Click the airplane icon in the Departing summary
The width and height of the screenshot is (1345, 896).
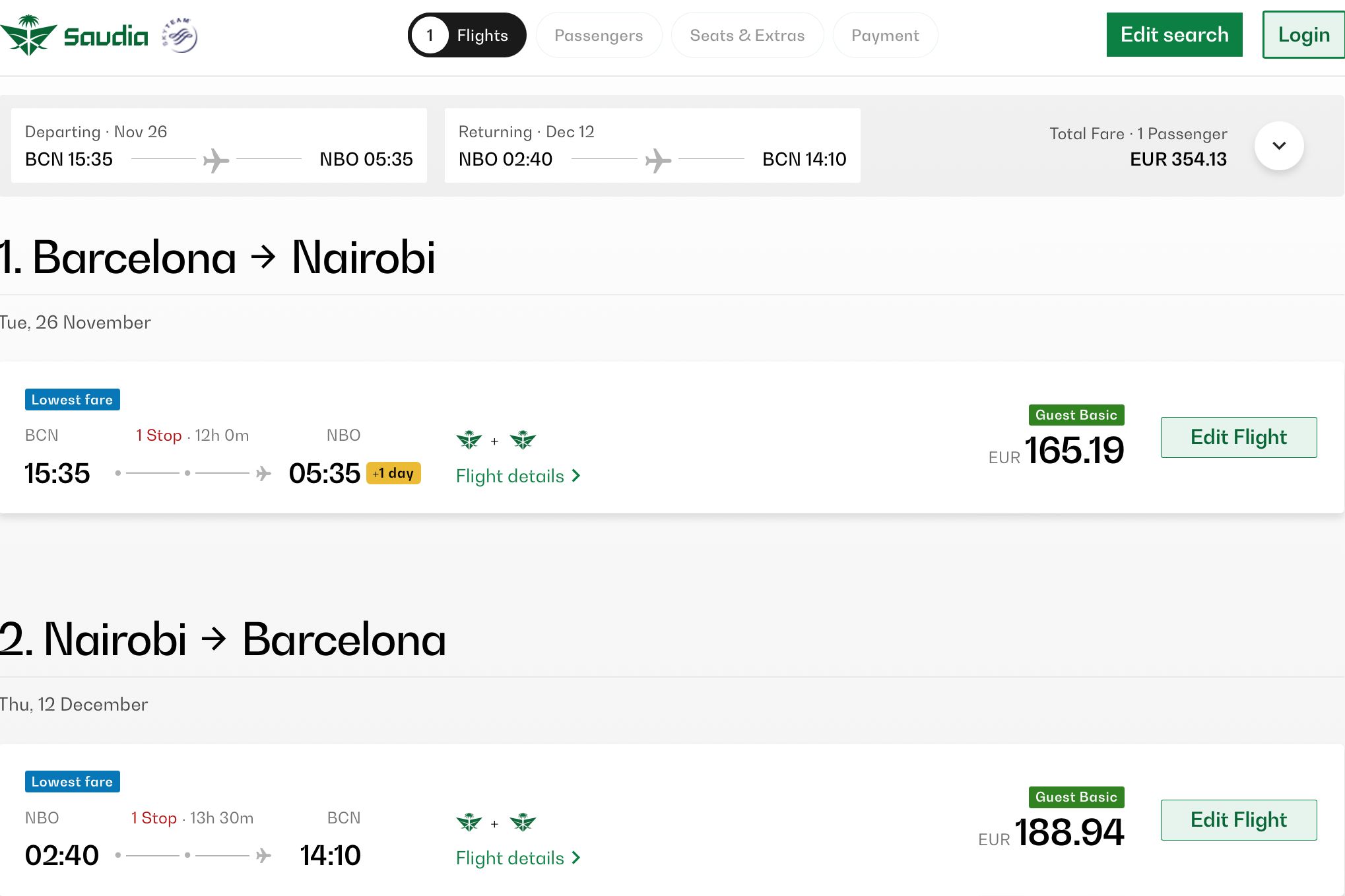pos(216,160)
